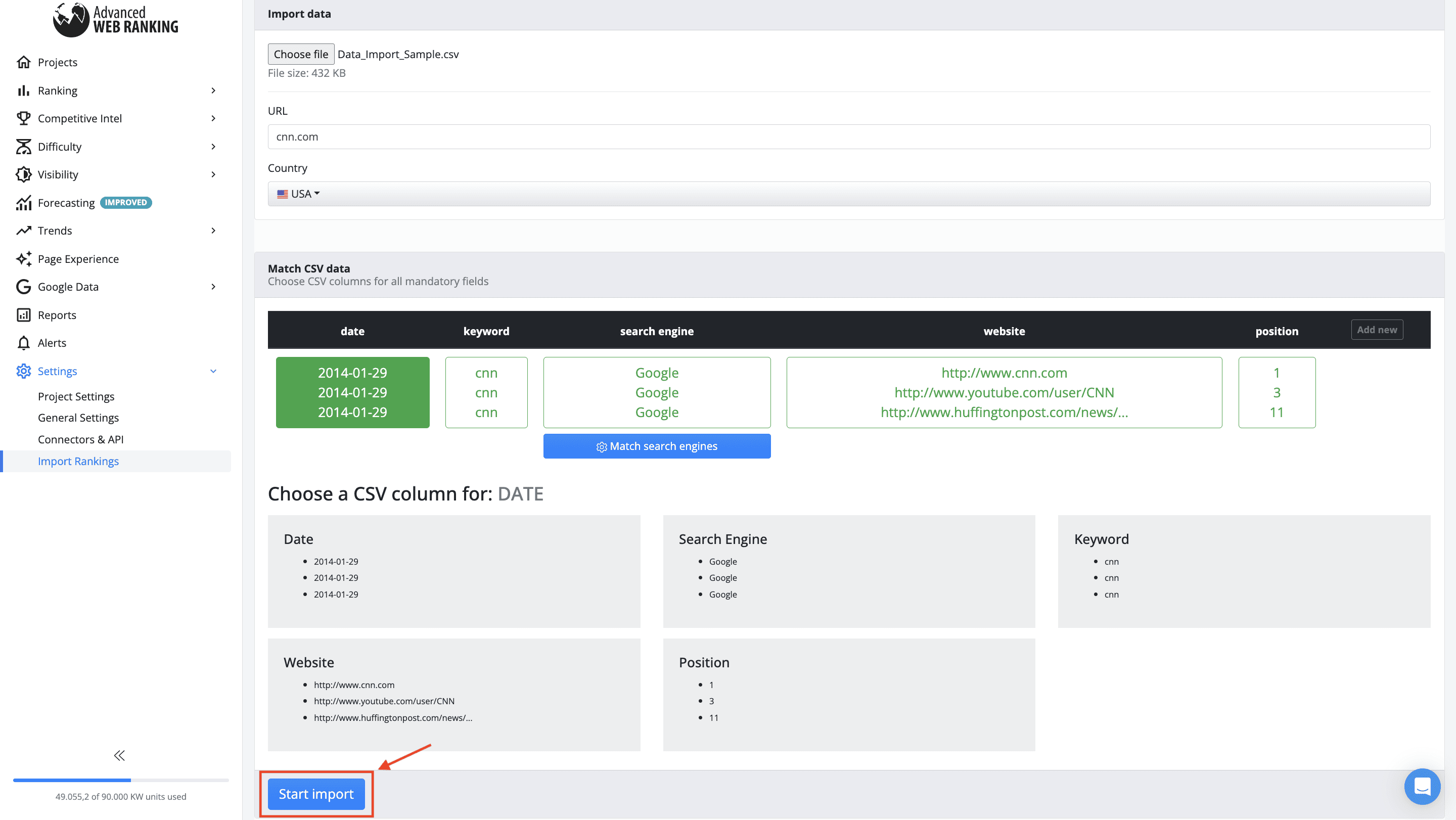The image size is (1456, 820).
Task: Click the URL input field with cnn.com
Action: [x=848, y=137]
